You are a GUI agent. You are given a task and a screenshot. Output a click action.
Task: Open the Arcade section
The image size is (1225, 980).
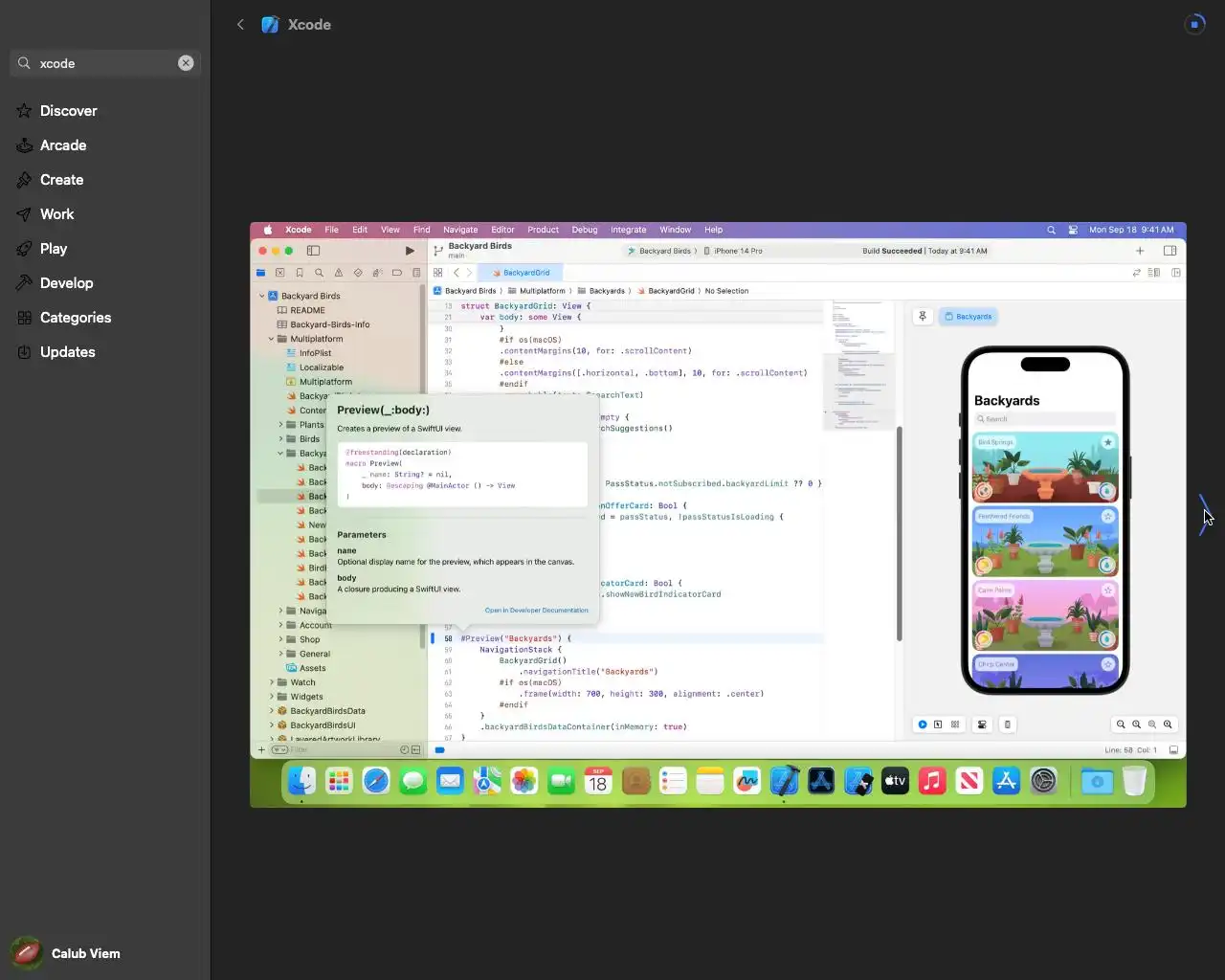(x=63, y=145)
